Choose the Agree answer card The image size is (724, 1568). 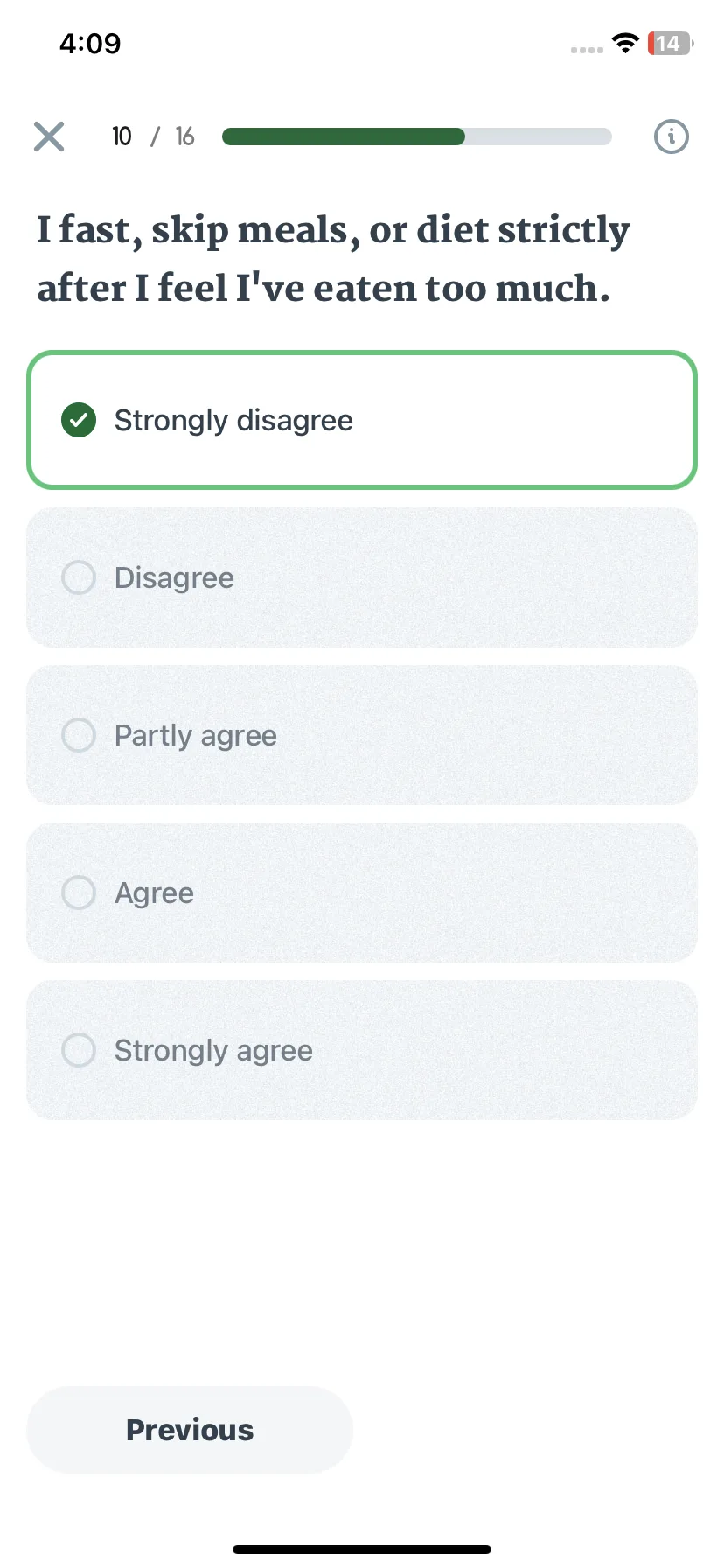point(362,892)
